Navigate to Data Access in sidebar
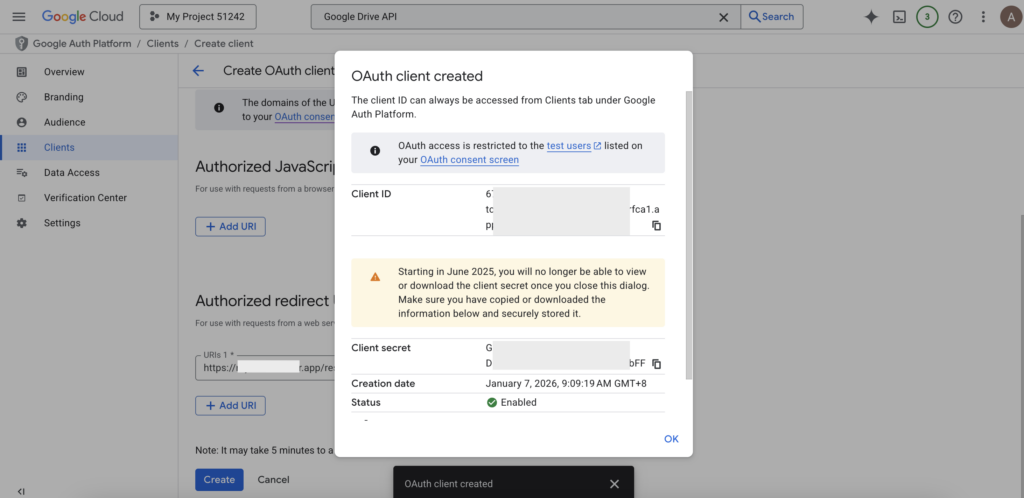 (71, 173)
